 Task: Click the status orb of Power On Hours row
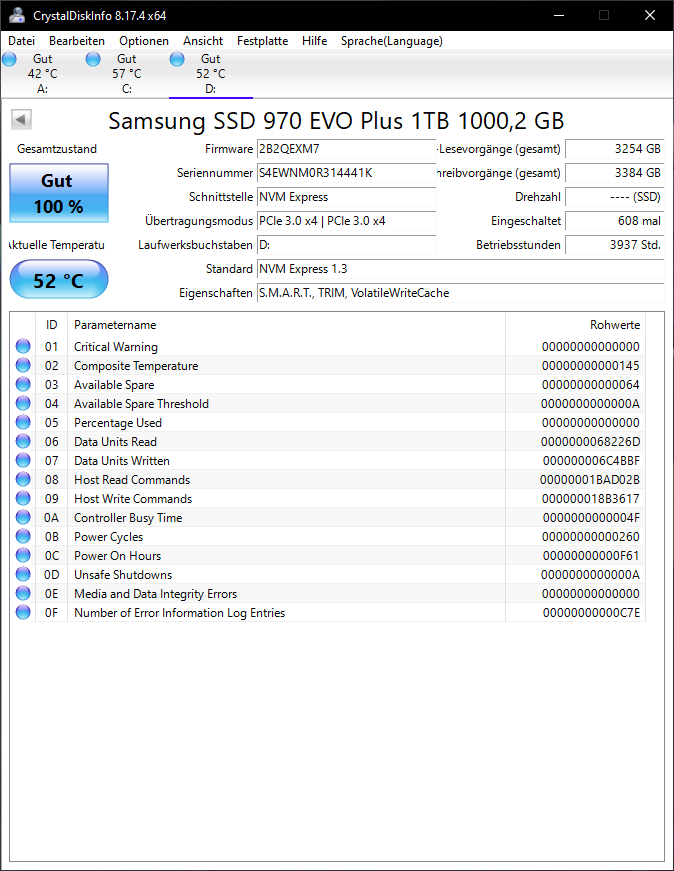pos(23,555)
